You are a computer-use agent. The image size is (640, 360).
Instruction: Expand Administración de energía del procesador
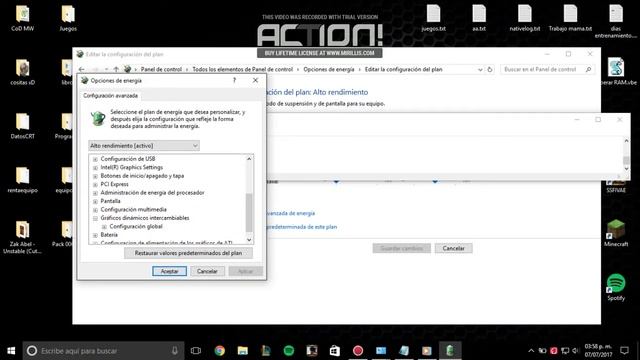(x=95, y=193)
